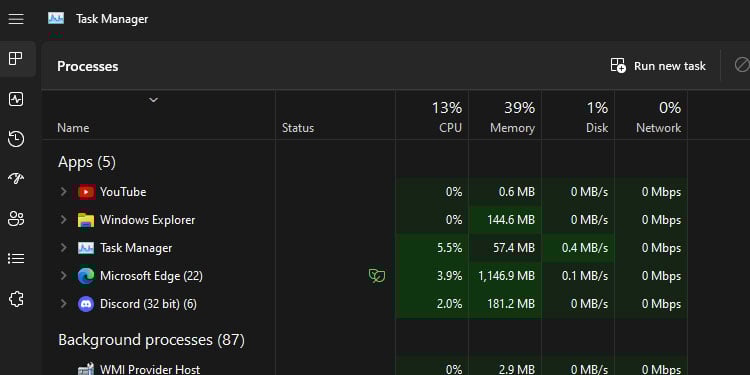
Task: Click the efficiency mode leaf icon
Action: click(377, 276)
